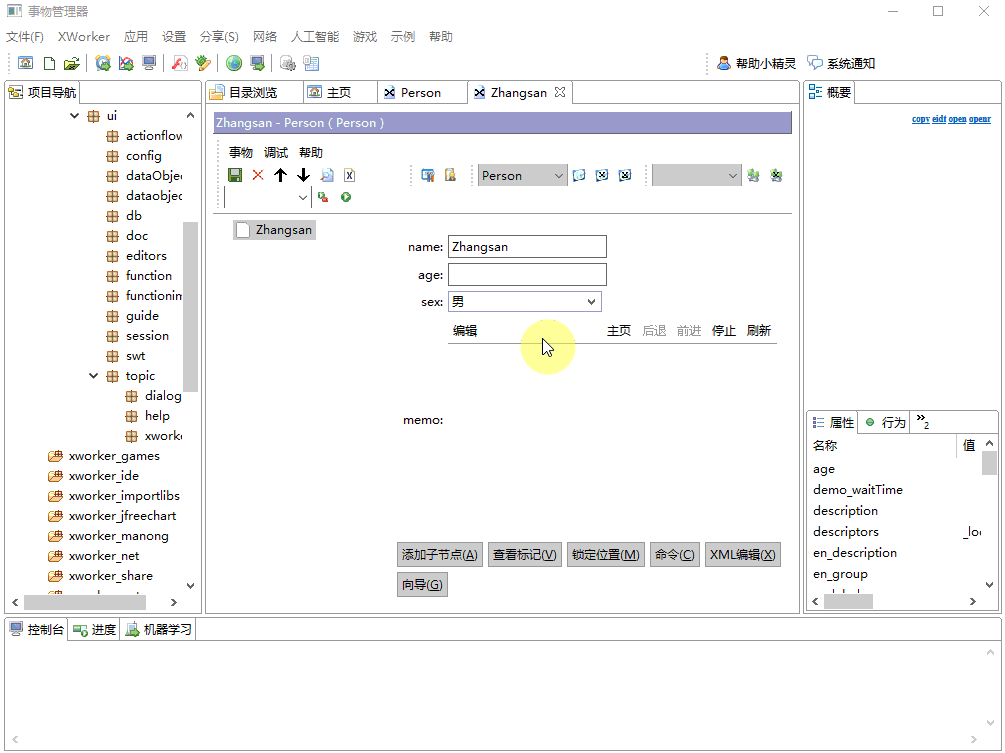Viewport: 1005px width, 753px height.
Task: Delete node using the red X icon
Action: (x=258, y=175)
